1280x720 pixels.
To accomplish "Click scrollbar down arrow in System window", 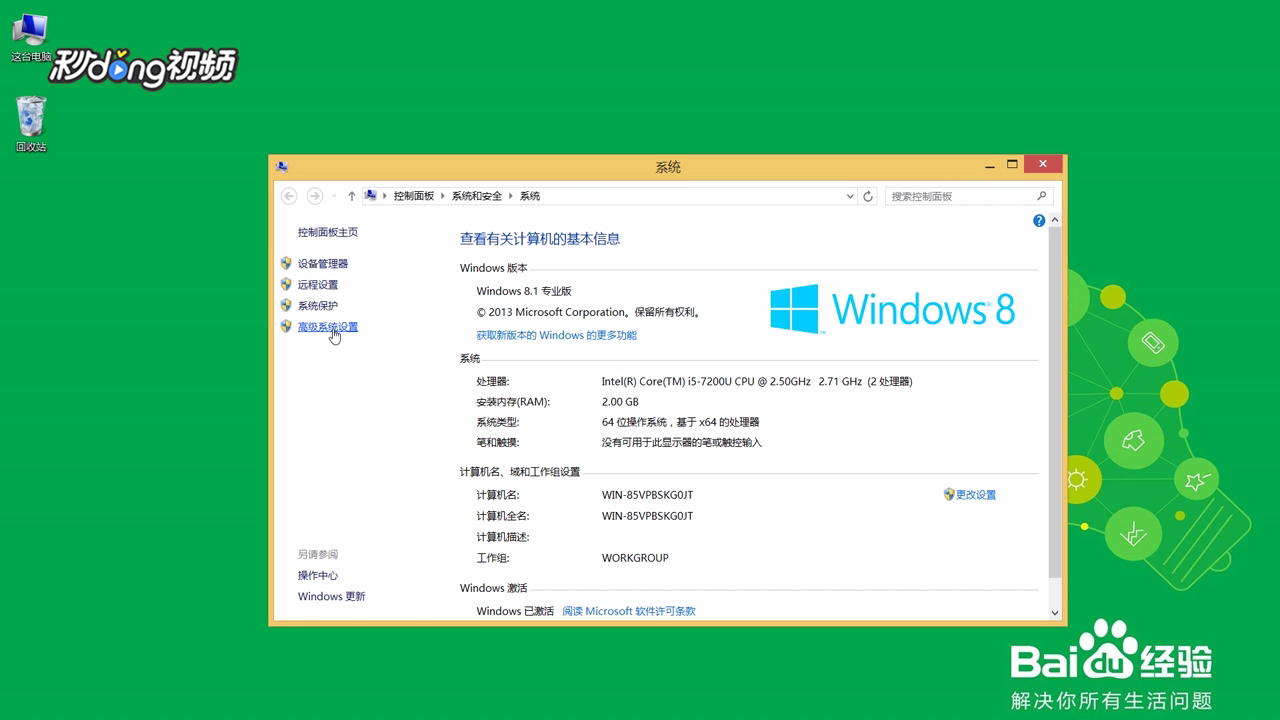I will [x=1054, y=612].
